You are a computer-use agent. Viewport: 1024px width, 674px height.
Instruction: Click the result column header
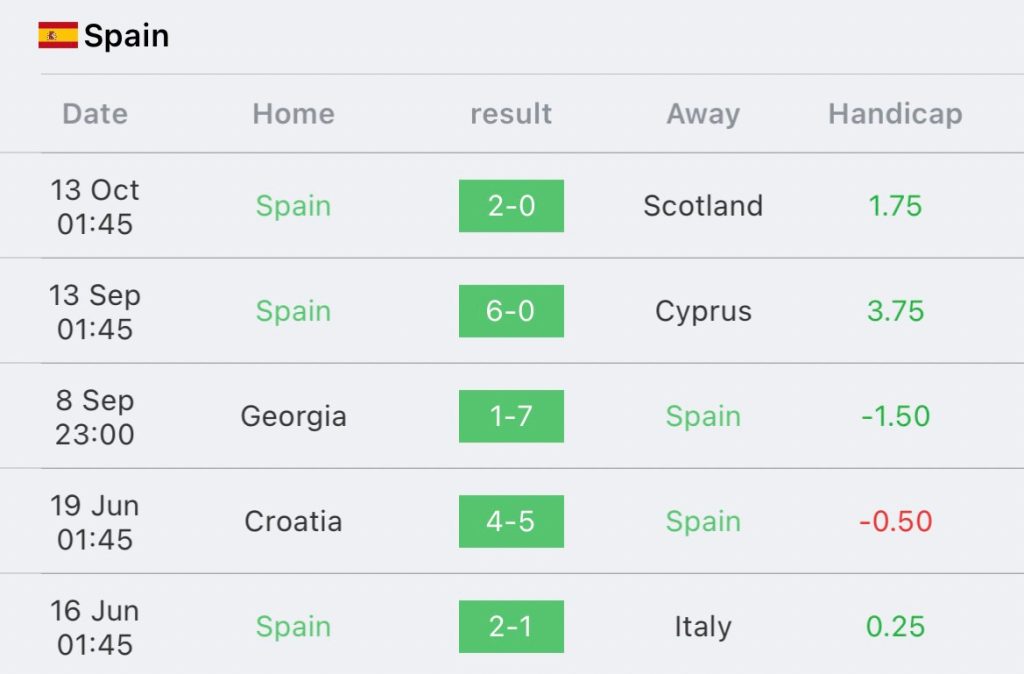point(511,114)
